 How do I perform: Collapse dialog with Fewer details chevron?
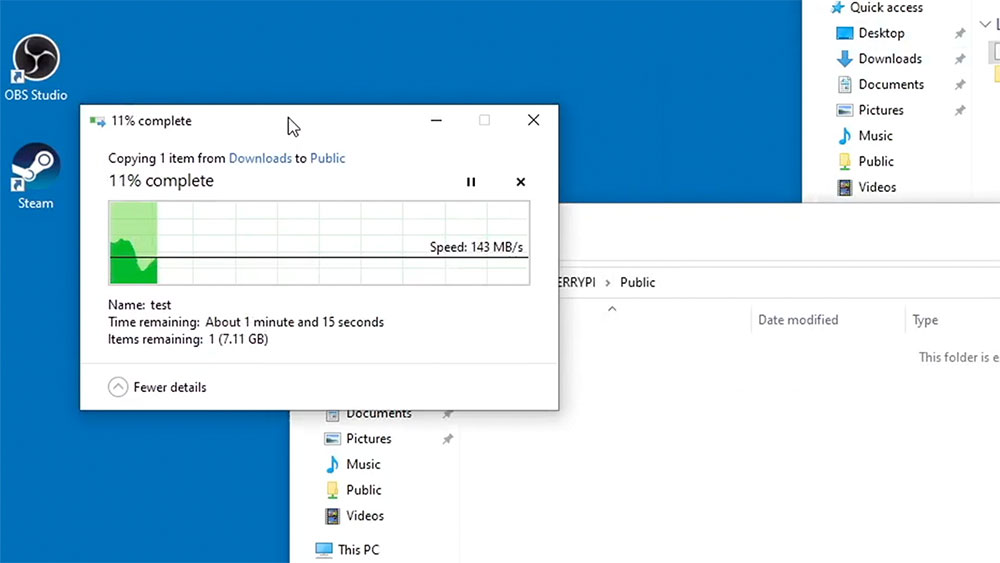coord(118,387)
